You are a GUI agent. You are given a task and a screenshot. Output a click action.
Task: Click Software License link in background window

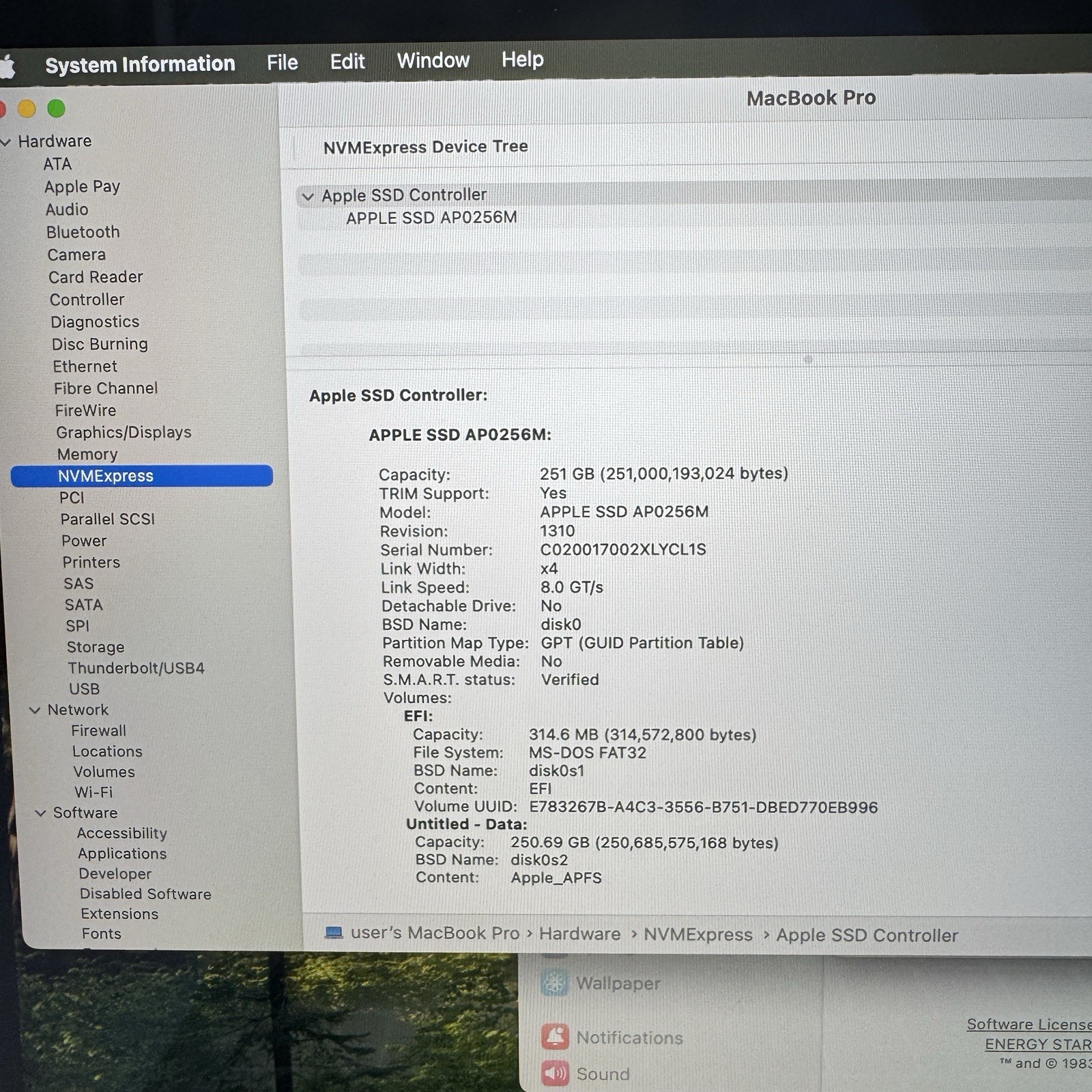[1029, 1024]
